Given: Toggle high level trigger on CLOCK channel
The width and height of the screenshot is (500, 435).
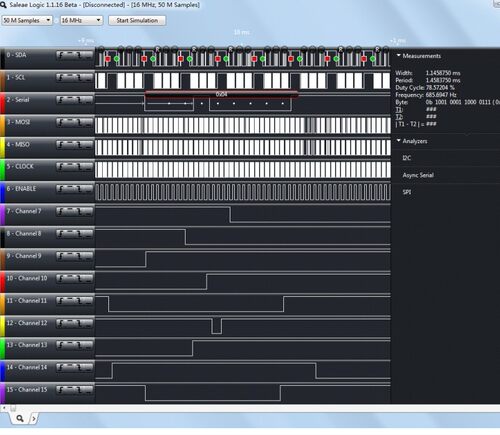Looking at the screenshot, I should 70,166.
